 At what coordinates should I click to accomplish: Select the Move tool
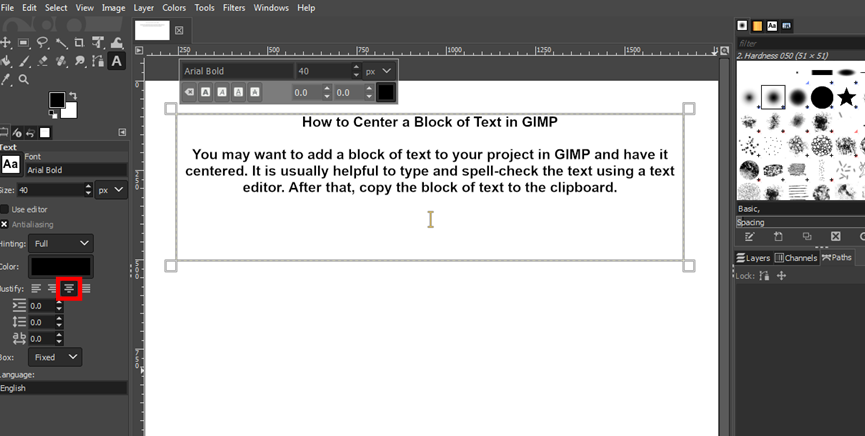[x=6, y=42]
